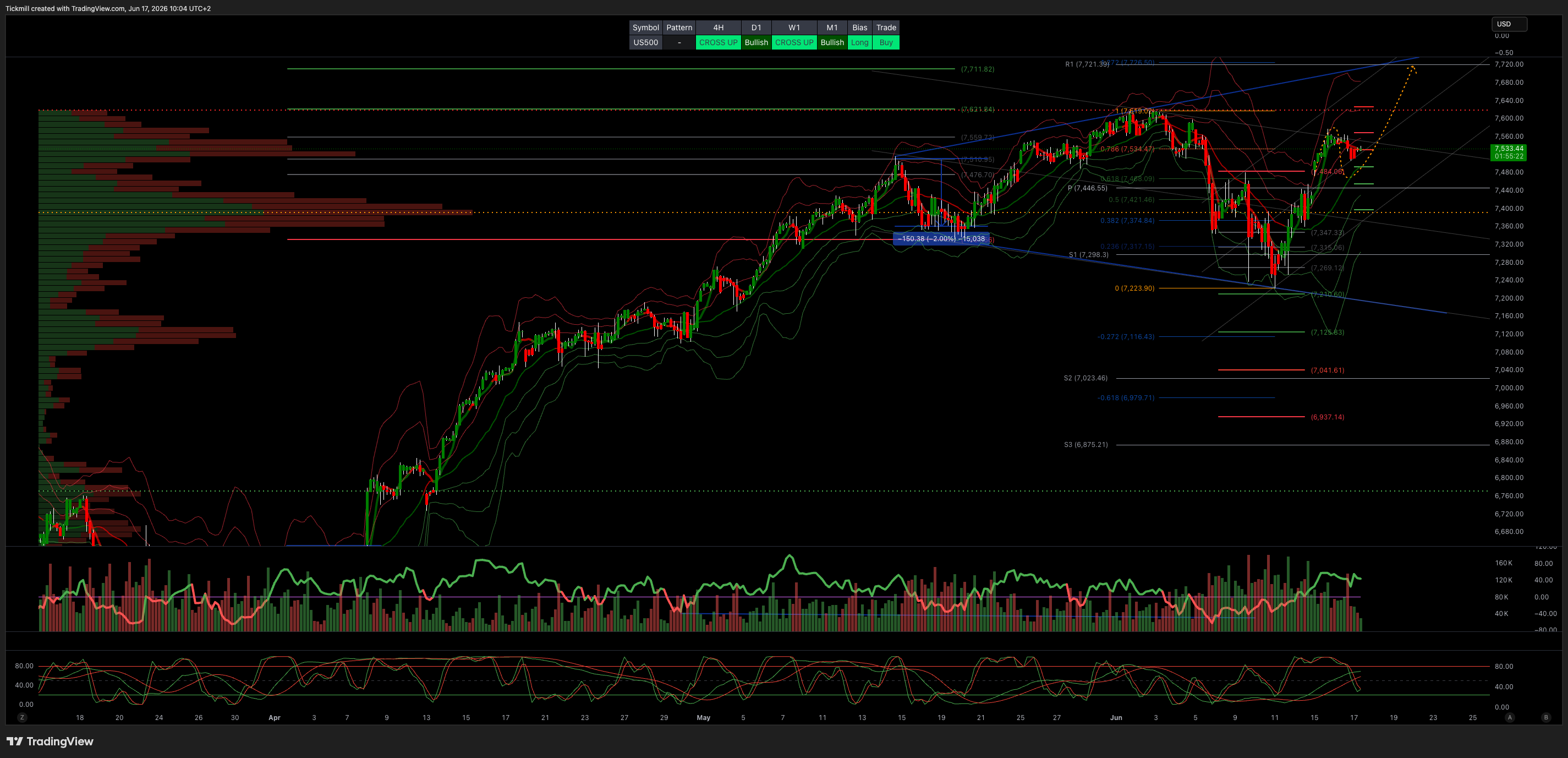Select the M1 column header
Screen dimensions: 1568x758
click(832, 28)
